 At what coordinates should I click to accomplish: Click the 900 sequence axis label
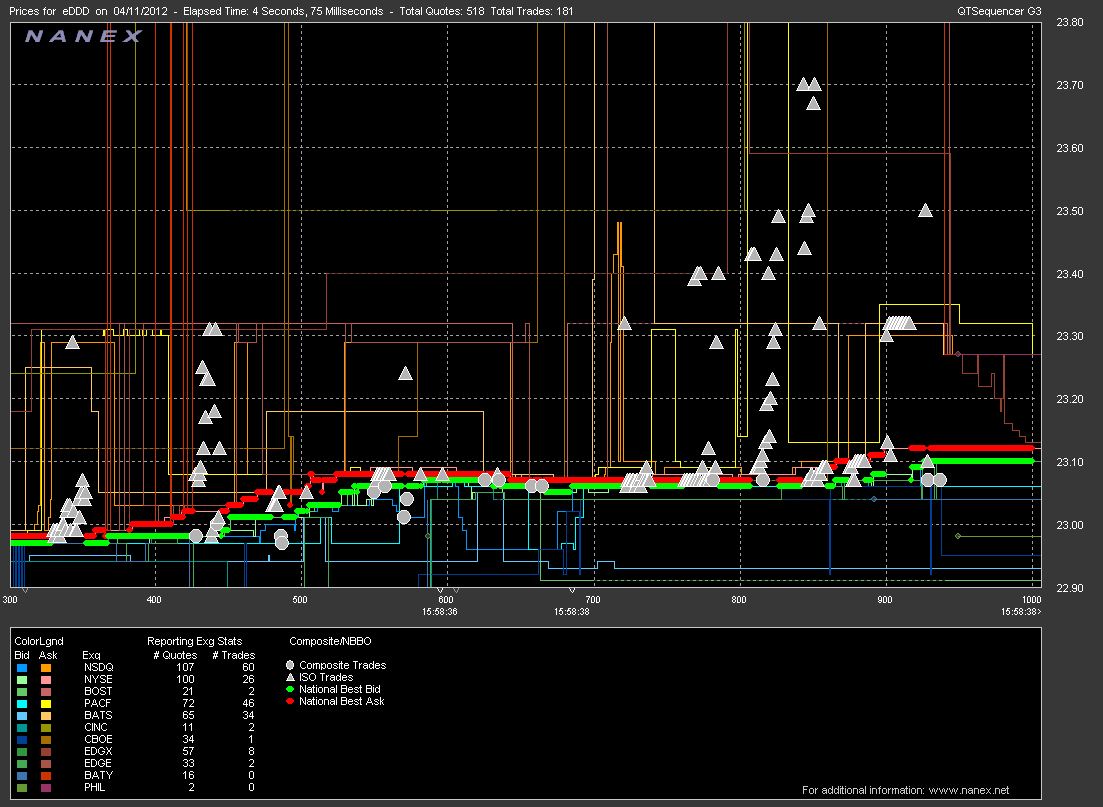pos(884,599)
